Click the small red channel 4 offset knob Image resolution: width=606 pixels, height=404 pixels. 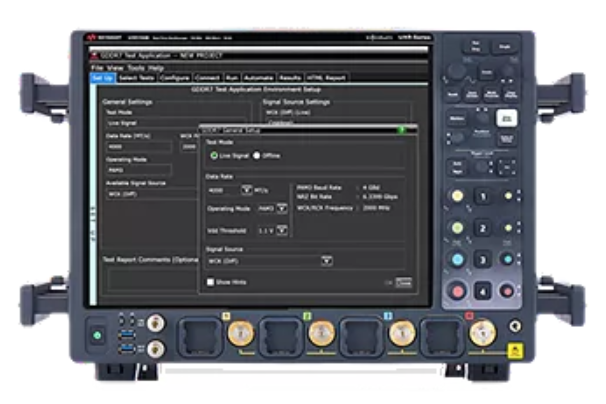point(507,291)
